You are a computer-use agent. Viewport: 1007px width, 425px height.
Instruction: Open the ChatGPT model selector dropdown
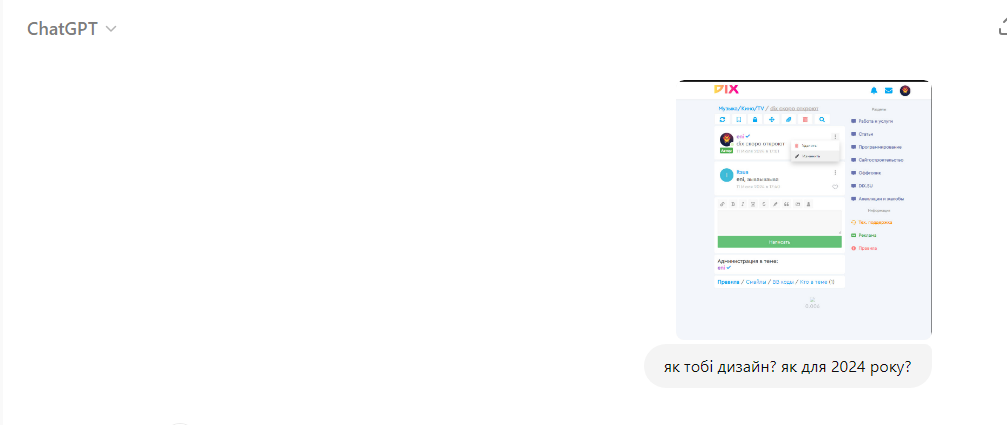click(71, 29)
